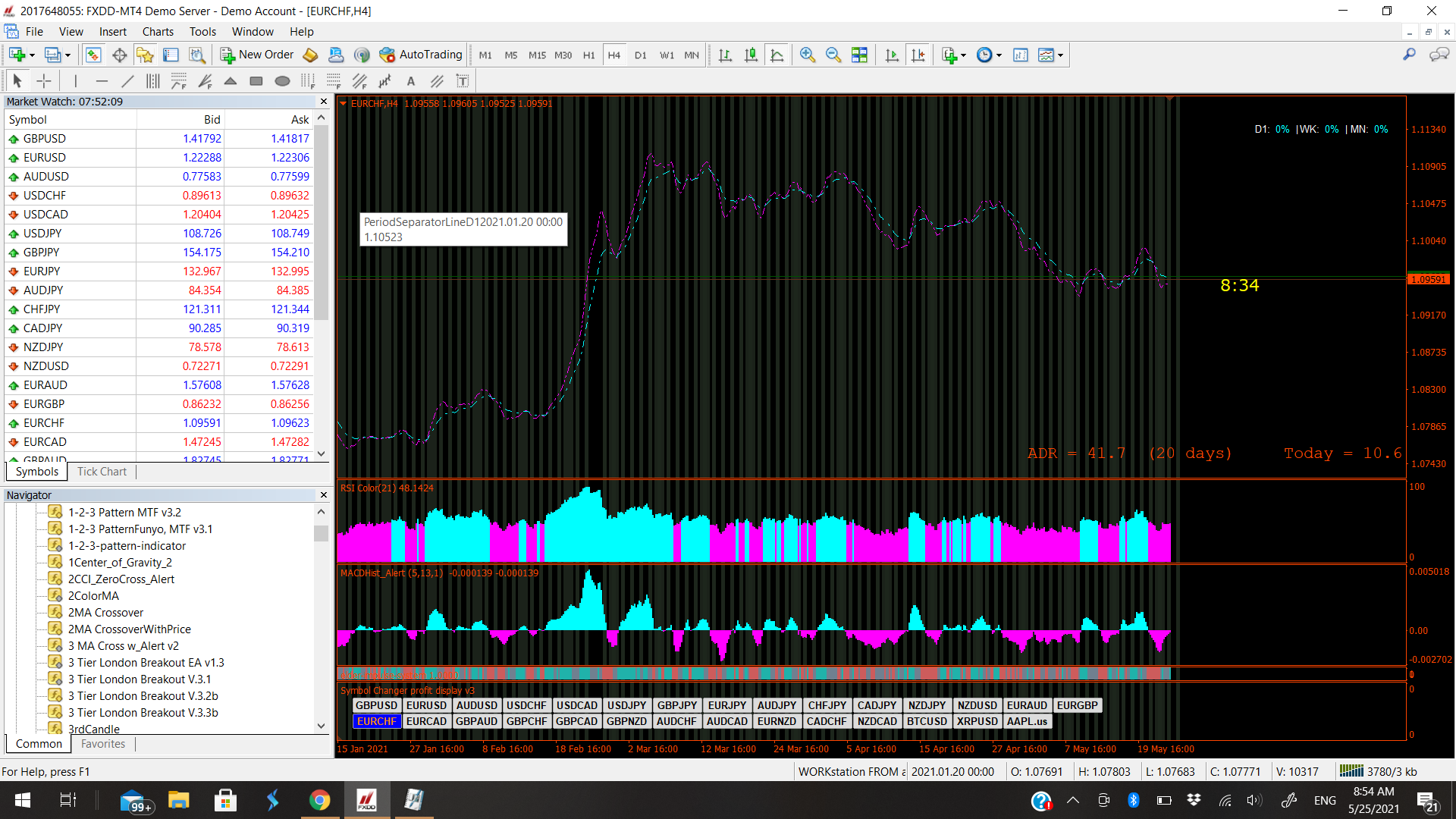Image resolution: width=1456 pixels, height=819 pixels.
Task: Switch to M15 timeframe
Action: (x=537, y=55)
